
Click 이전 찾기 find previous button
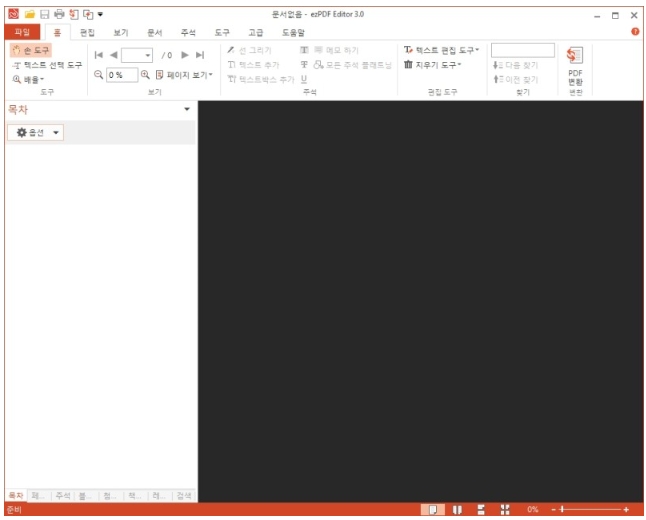pyautogui.click(x=515, y=80)
